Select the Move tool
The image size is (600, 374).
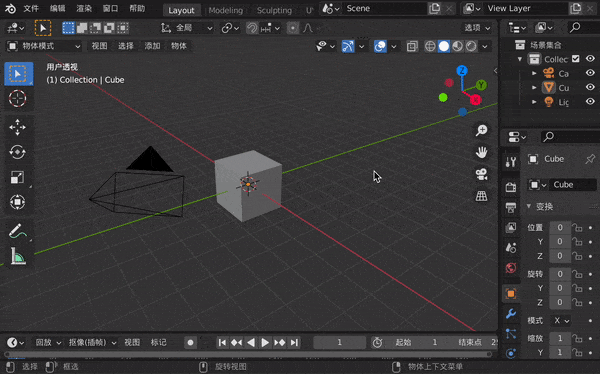[18, 127]
